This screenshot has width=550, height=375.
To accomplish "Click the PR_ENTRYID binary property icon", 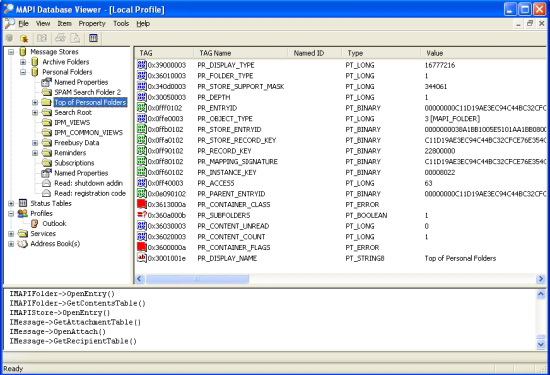I will tap(141, 108).
